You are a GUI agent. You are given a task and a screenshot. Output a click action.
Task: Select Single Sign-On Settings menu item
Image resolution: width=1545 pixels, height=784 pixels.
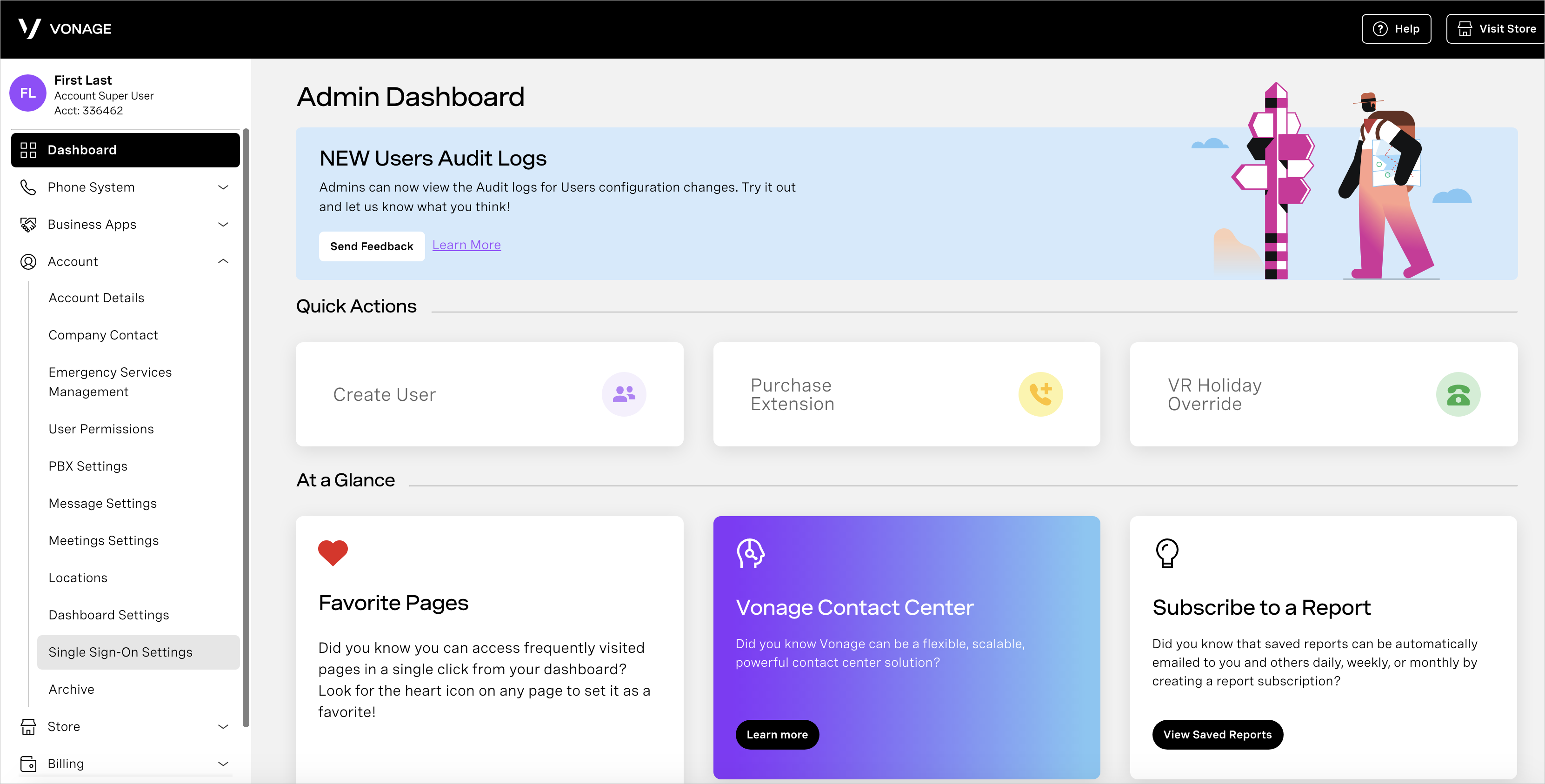[120, 651]
